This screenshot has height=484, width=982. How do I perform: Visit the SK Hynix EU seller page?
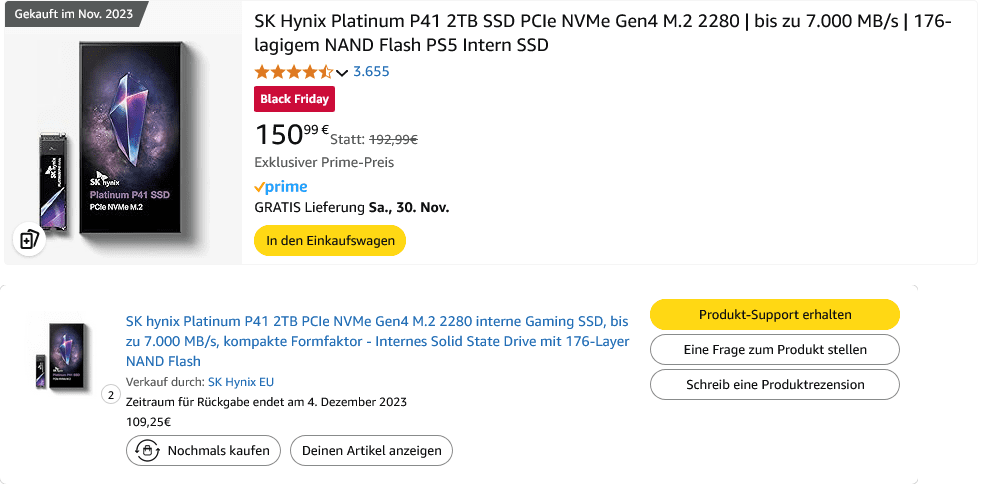241,382
